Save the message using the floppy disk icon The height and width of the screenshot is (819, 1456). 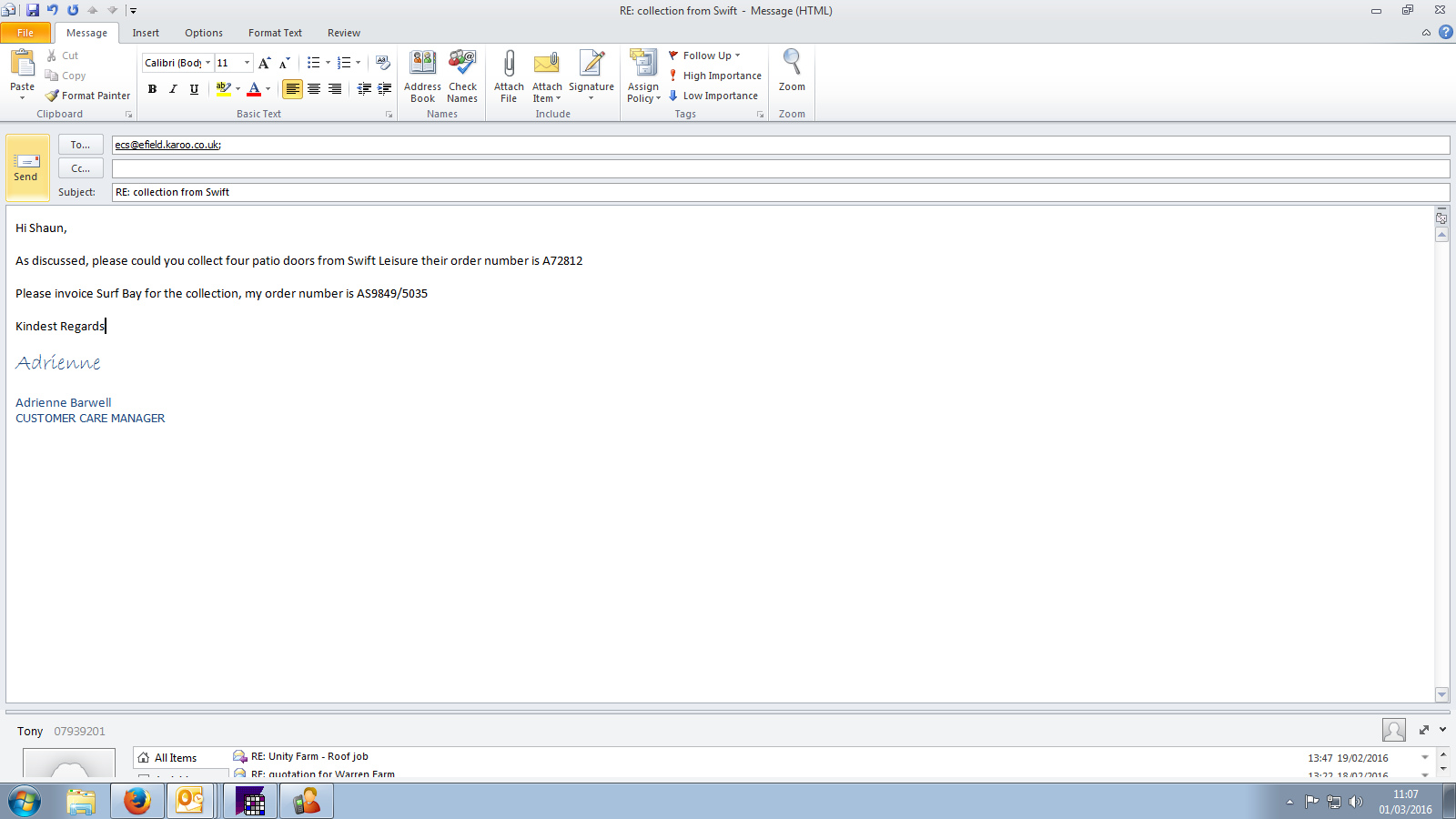tap(33, 10)
